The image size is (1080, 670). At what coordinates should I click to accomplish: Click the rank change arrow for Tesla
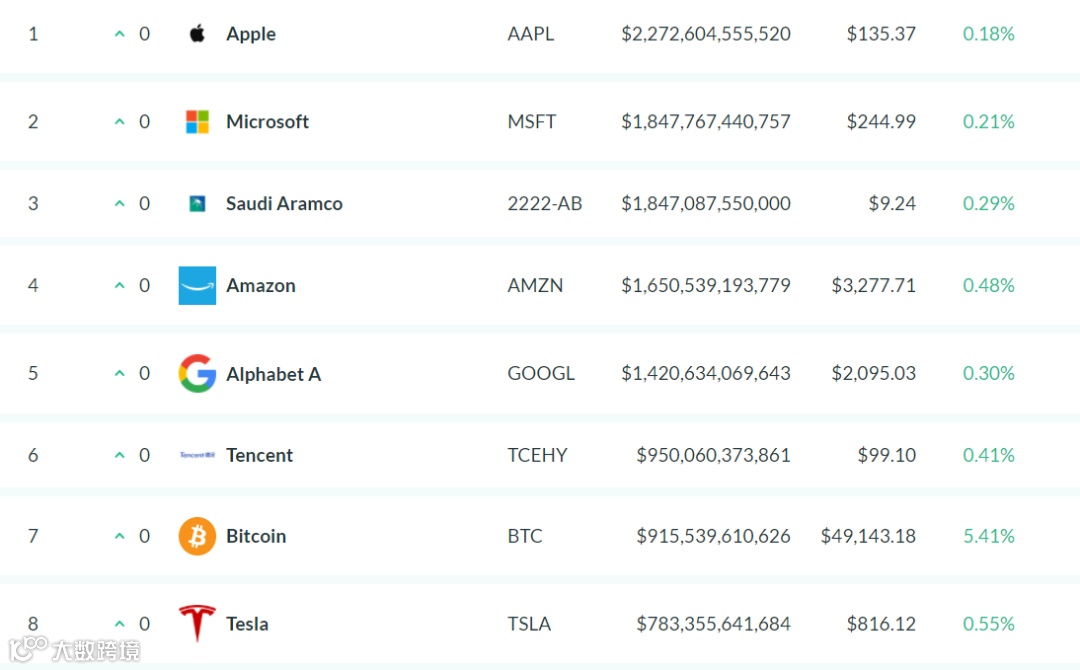120,624
